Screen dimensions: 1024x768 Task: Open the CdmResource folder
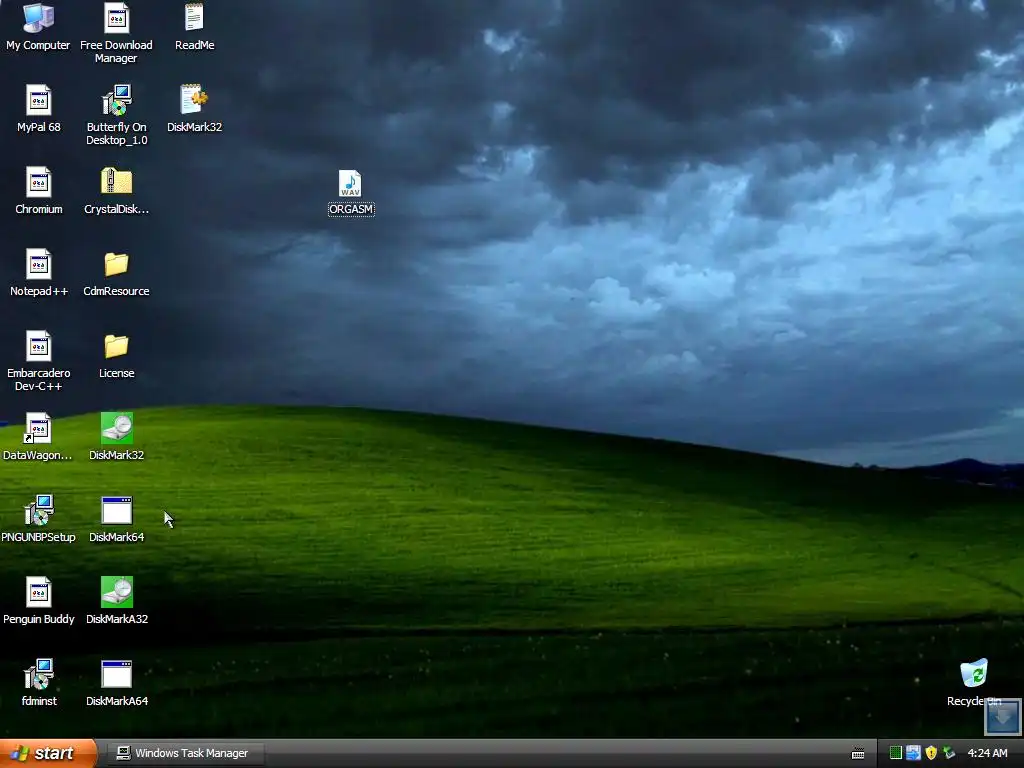tap(116, 273)
